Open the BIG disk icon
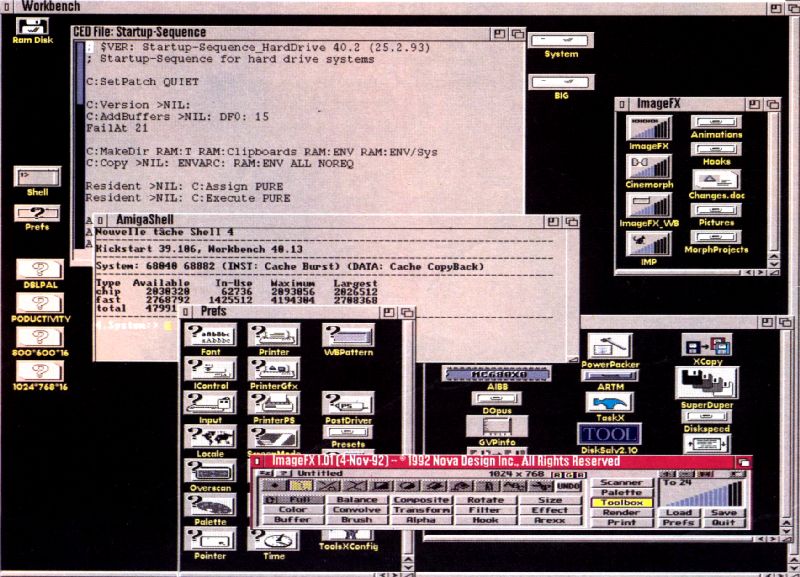The image size is (800, 577). [561, 82]
